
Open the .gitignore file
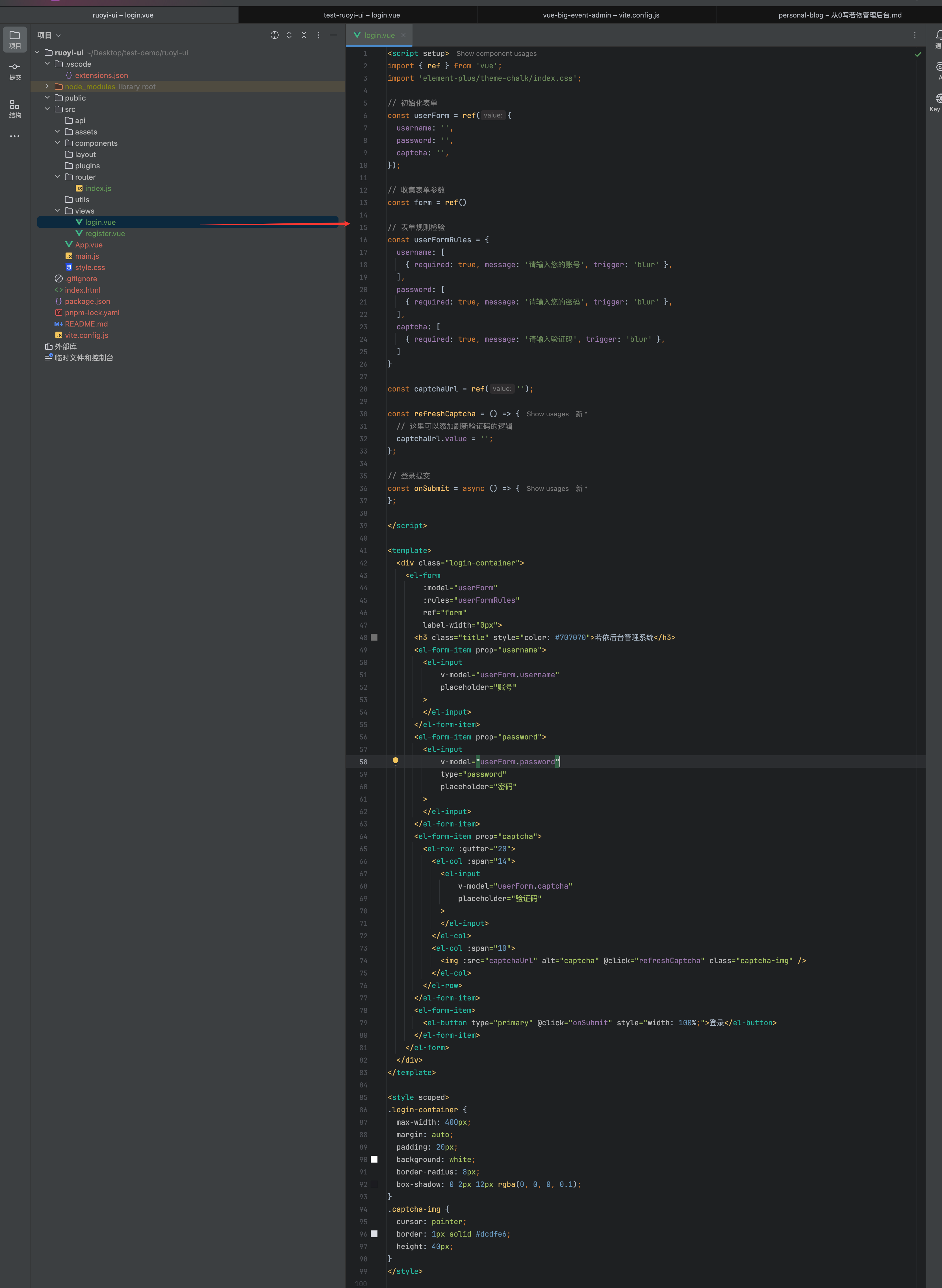(x=81, y=279)
